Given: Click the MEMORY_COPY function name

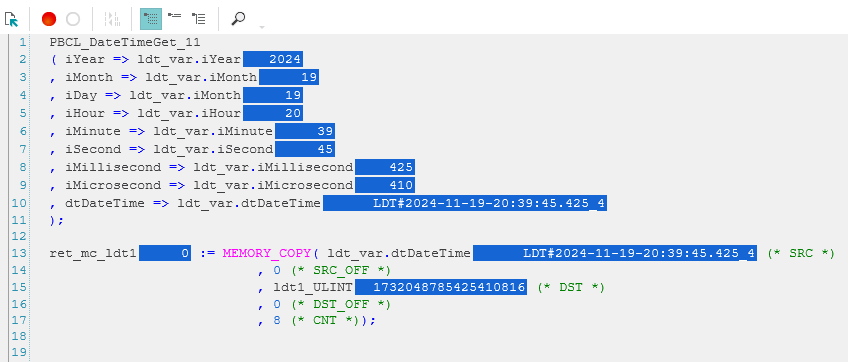Looking at the screenshot, I should (x=267, y=253).
